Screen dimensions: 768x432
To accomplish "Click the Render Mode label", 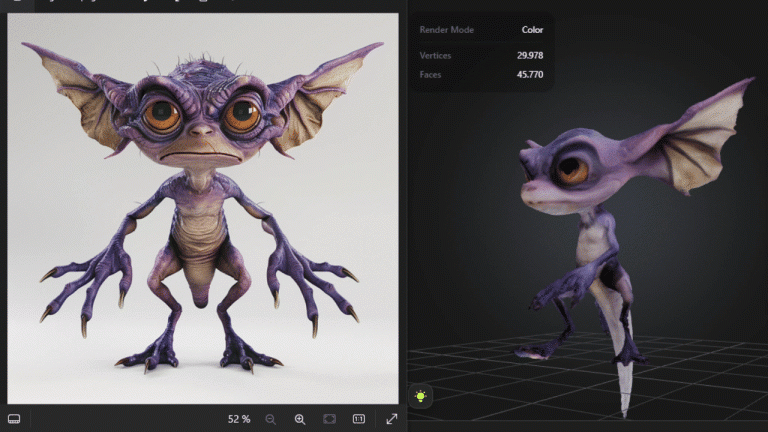I will pyautogui.click(x=447, y=30).
